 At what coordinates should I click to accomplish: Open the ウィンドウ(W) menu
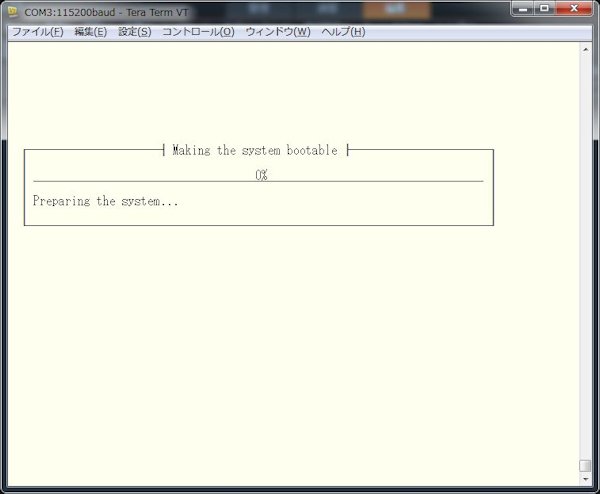pyautogui.click(x=278, y=32)
